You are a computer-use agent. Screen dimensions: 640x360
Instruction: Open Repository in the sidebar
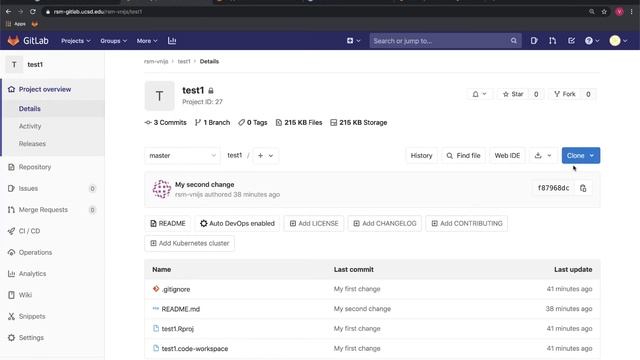35,167
